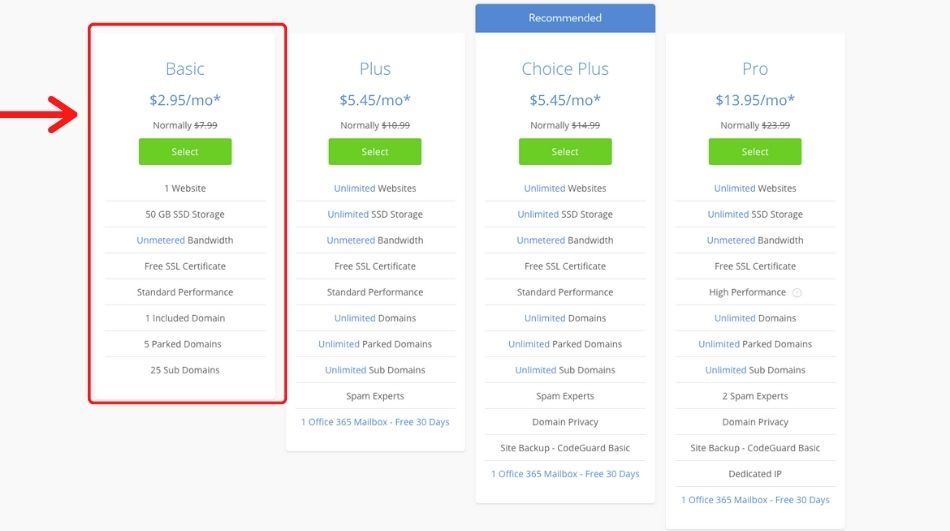This screenshot has height=531, width=950.
Task: Click the Basic plan title heading
Action: point(185,69)
